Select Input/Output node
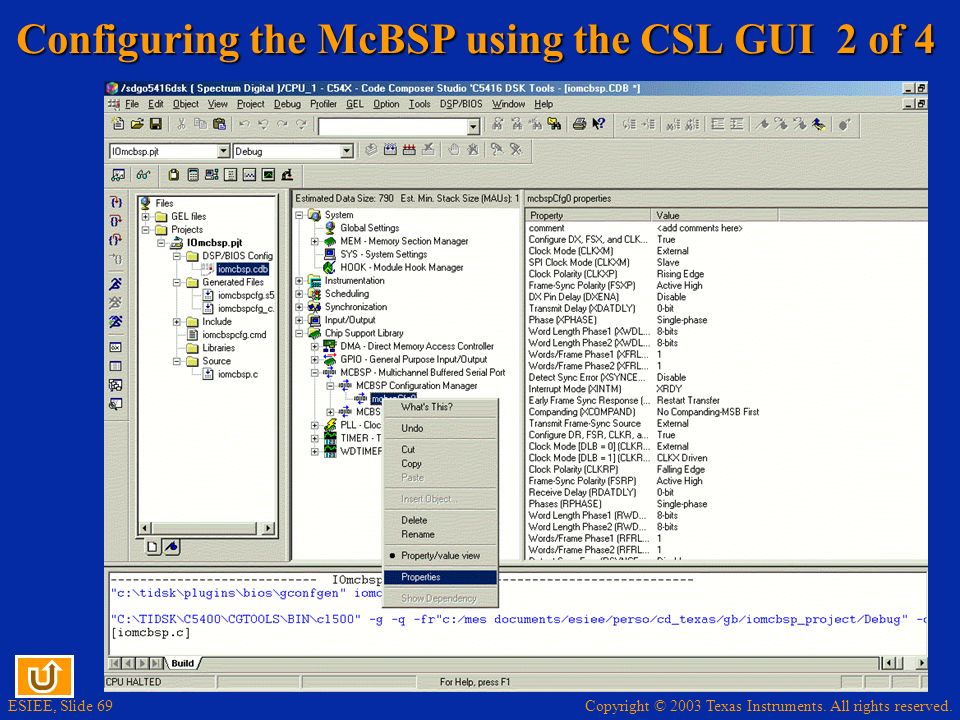Image resolution: width=960 pixels, height=720 pixels. click(x=350, y=320)
